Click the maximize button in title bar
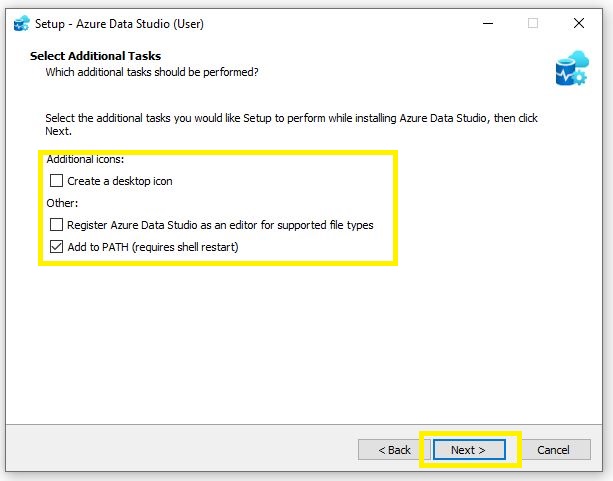Image resolution: width=613 pixels, height=481 pixels. (x=532, y=23)
